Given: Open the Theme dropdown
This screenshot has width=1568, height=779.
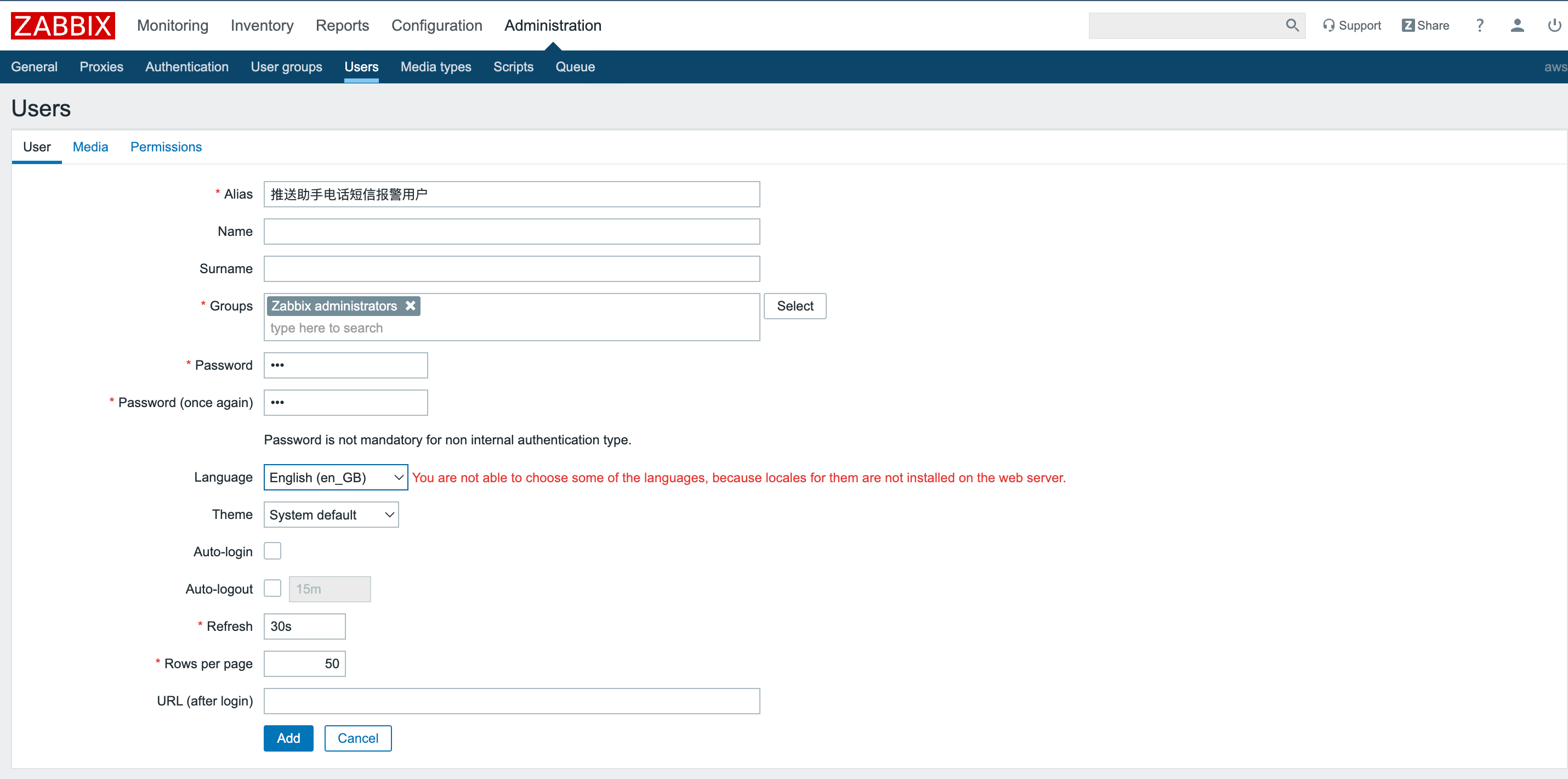Looking at the screenshot, I should [331, 515].
